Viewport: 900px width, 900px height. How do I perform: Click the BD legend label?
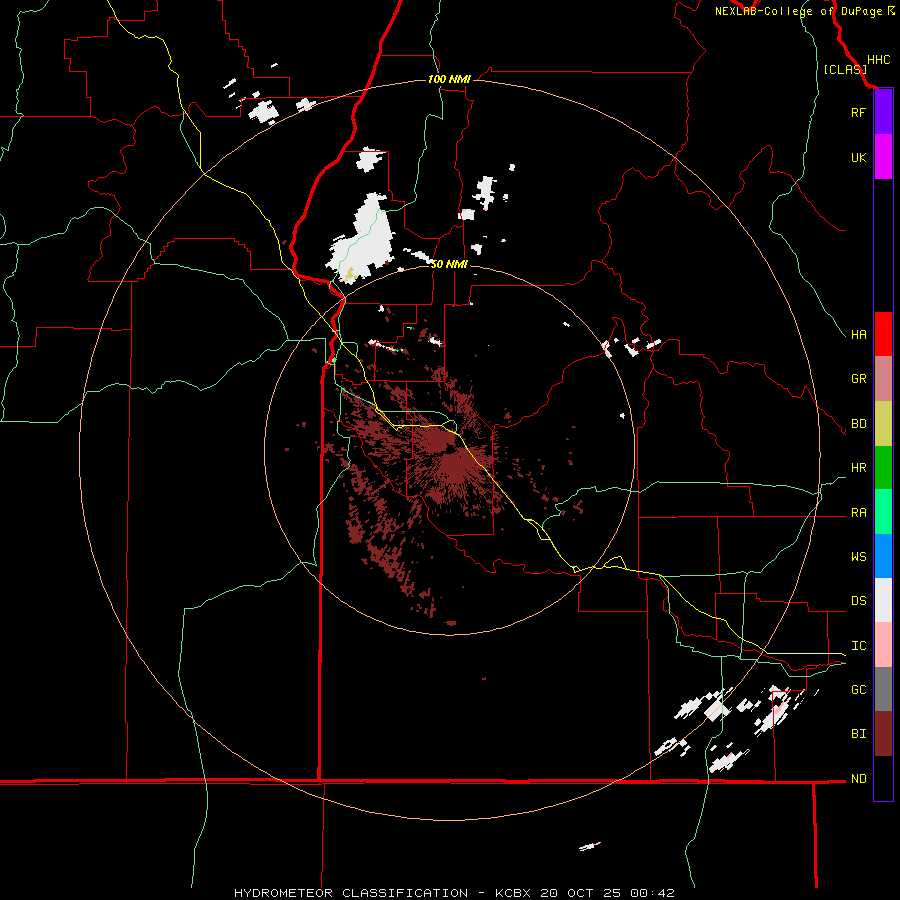(x=858, y=424)
